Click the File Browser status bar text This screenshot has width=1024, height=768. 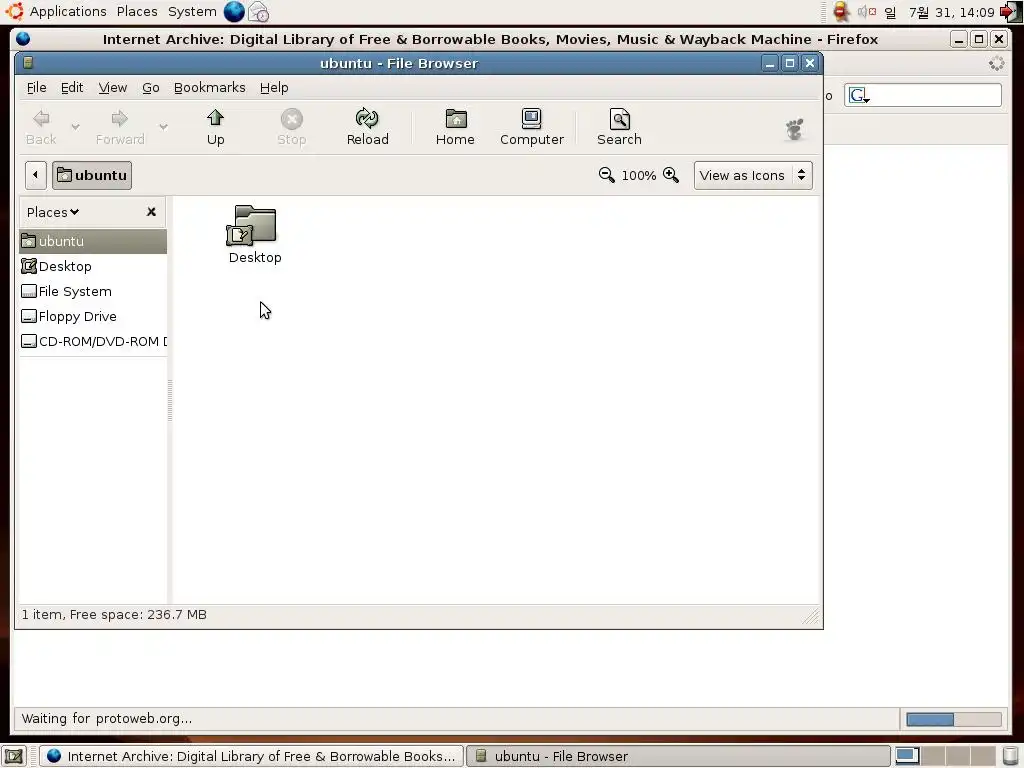[114, 615]
